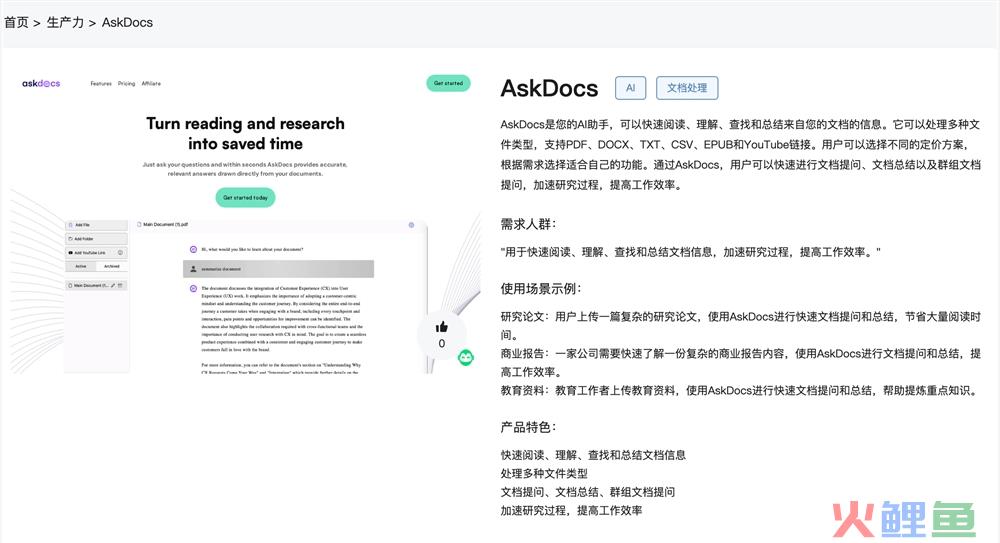Switch to Archived tab in preview
The width and height of the screenshot is (1000, 543).
pos(112,266)
